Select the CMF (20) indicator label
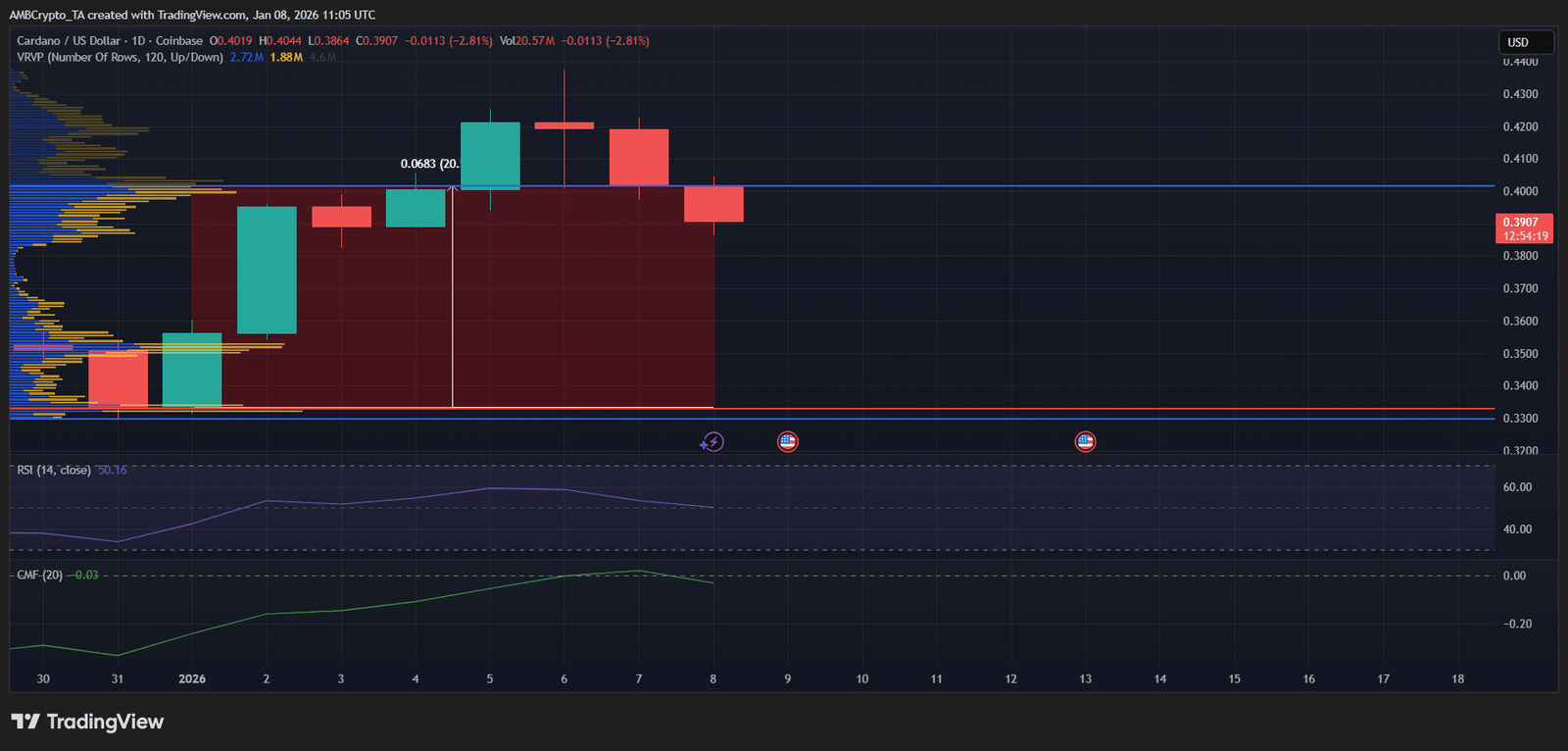This screenshot has height=751, width=1568. click(x=40, y=576)
